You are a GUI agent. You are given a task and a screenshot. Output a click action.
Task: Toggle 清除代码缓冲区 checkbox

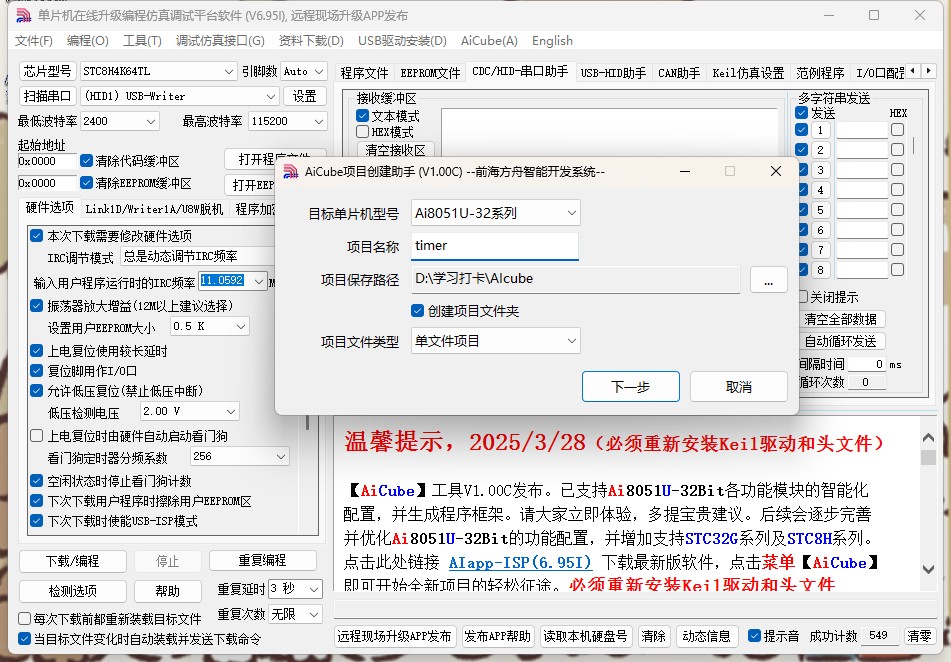86,161
